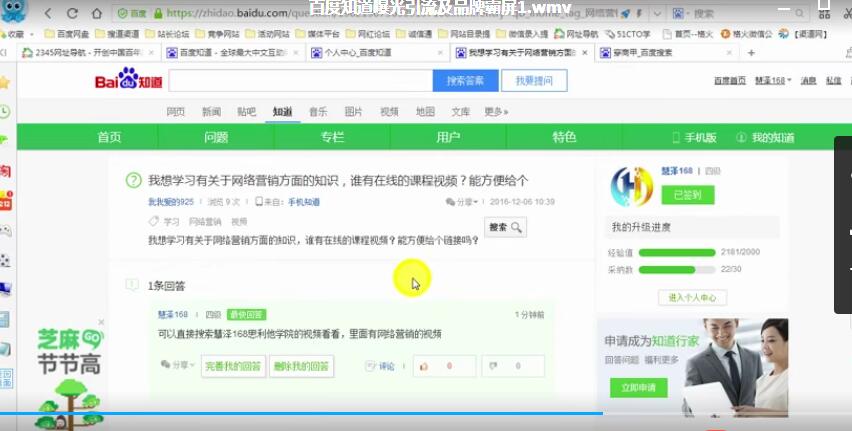Image resolution: width=852 pixels, height=431 pixels.
Task: Close the 芝麻 floating ad with its X
Action: pos(101,322)
